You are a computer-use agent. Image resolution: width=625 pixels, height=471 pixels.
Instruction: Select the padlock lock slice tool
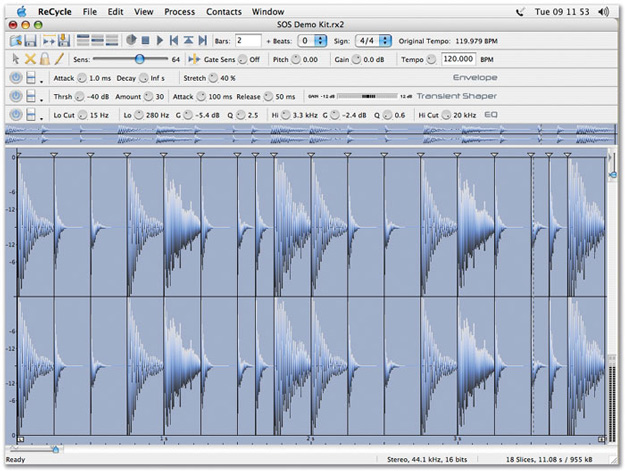[x=45, y=59]
